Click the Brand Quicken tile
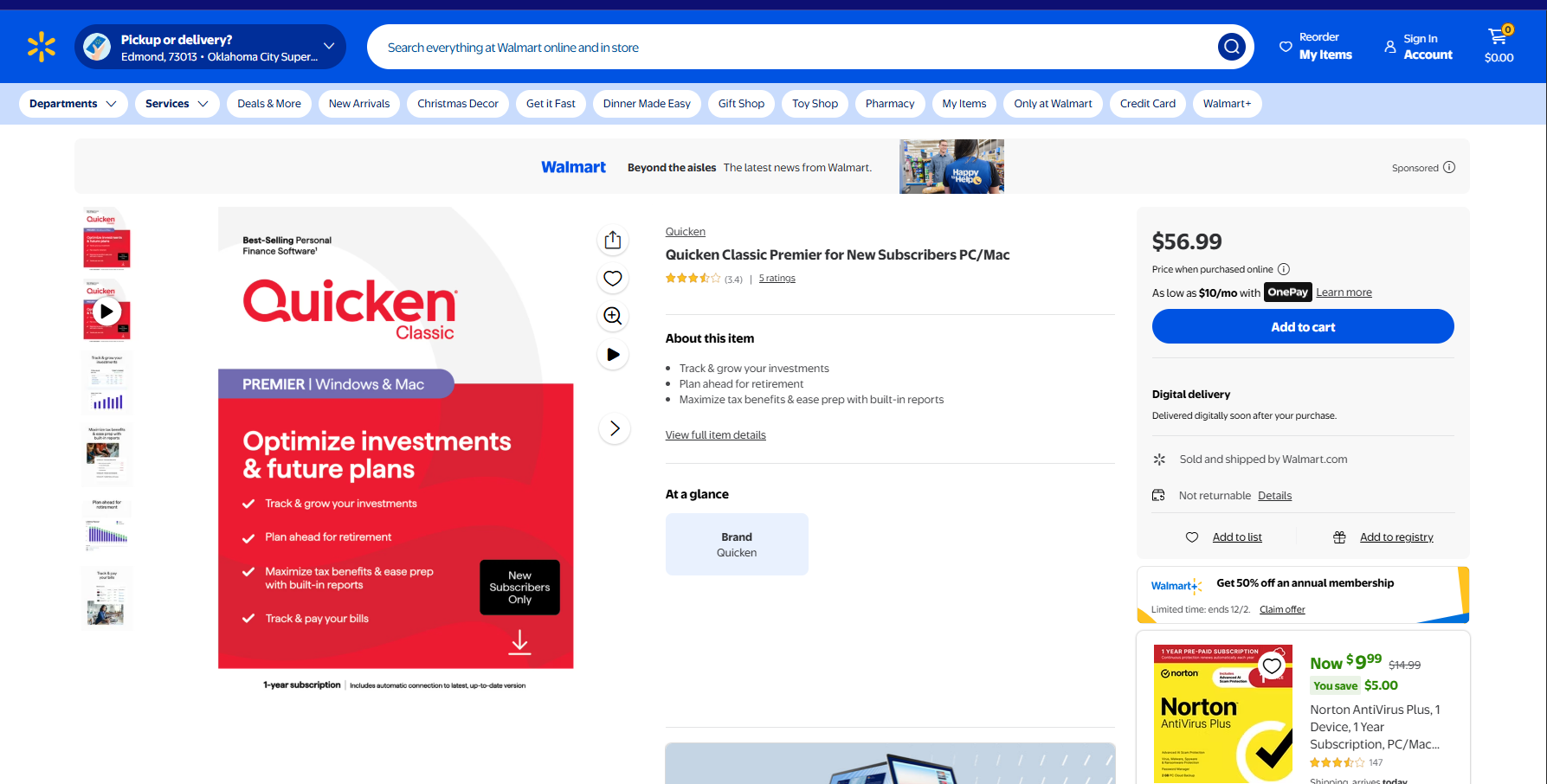 pyautogui.click(x=737, y=544)
